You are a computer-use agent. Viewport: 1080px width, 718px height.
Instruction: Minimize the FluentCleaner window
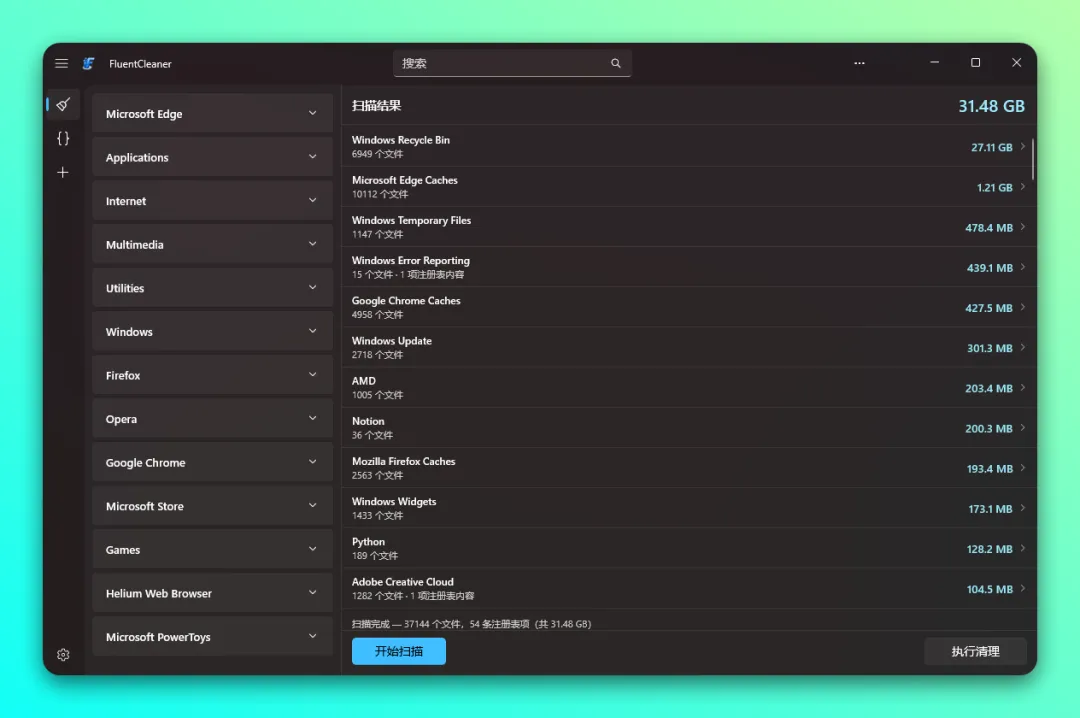click(934, 63)
